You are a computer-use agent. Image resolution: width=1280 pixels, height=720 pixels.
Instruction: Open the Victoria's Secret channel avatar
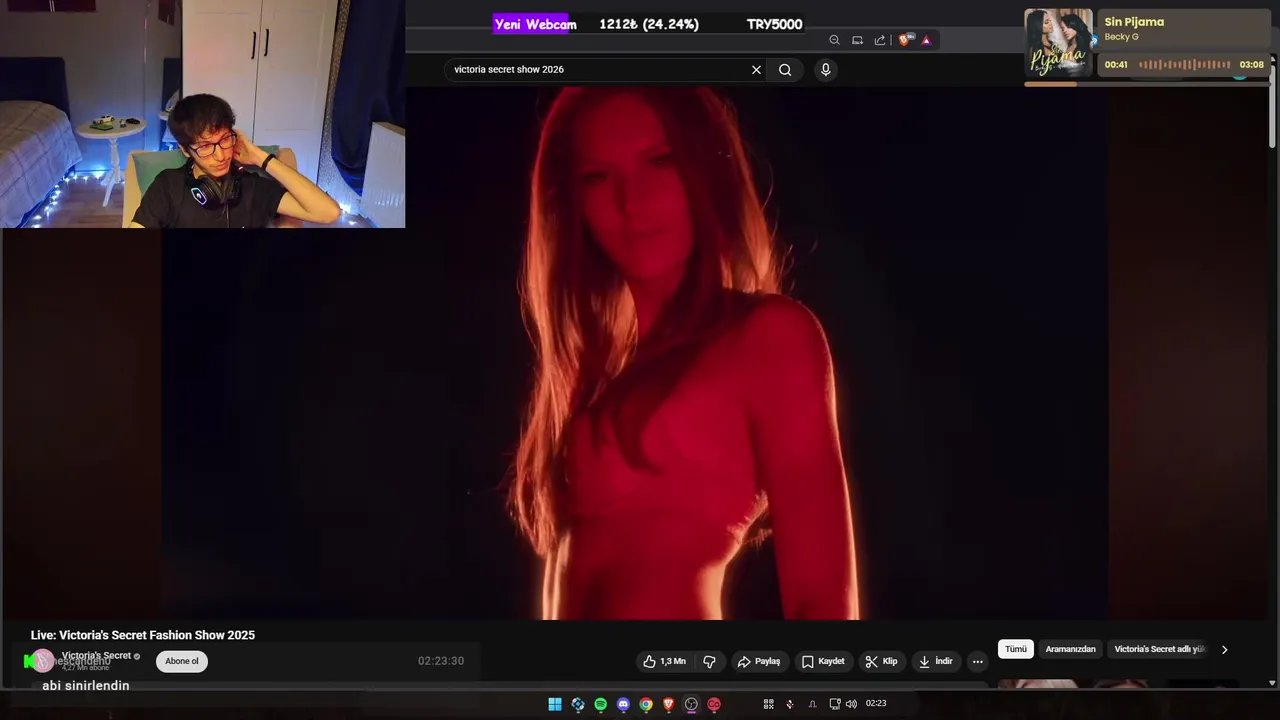coord(42,660)
